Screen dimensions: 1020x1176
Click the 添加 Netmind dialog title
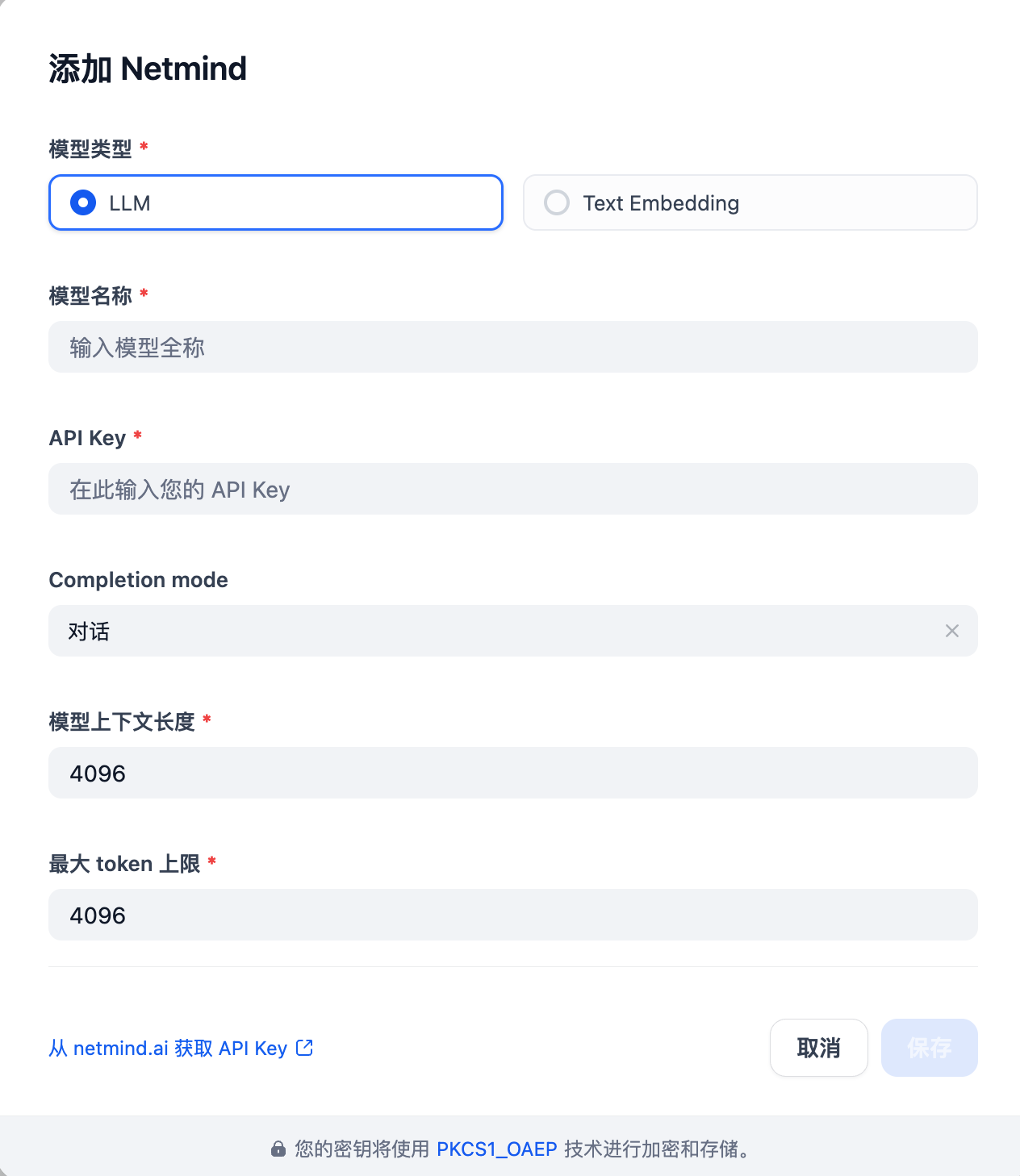148,69
